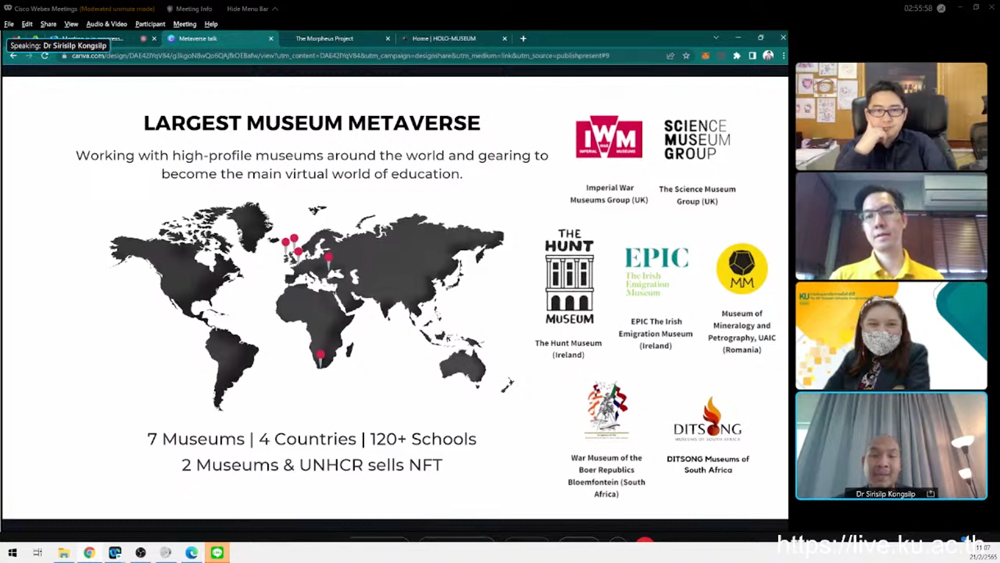Toggle the browser side panel icon
Image resolution: width=1000 pixels, height=563 pixels.
coord(753,56)
